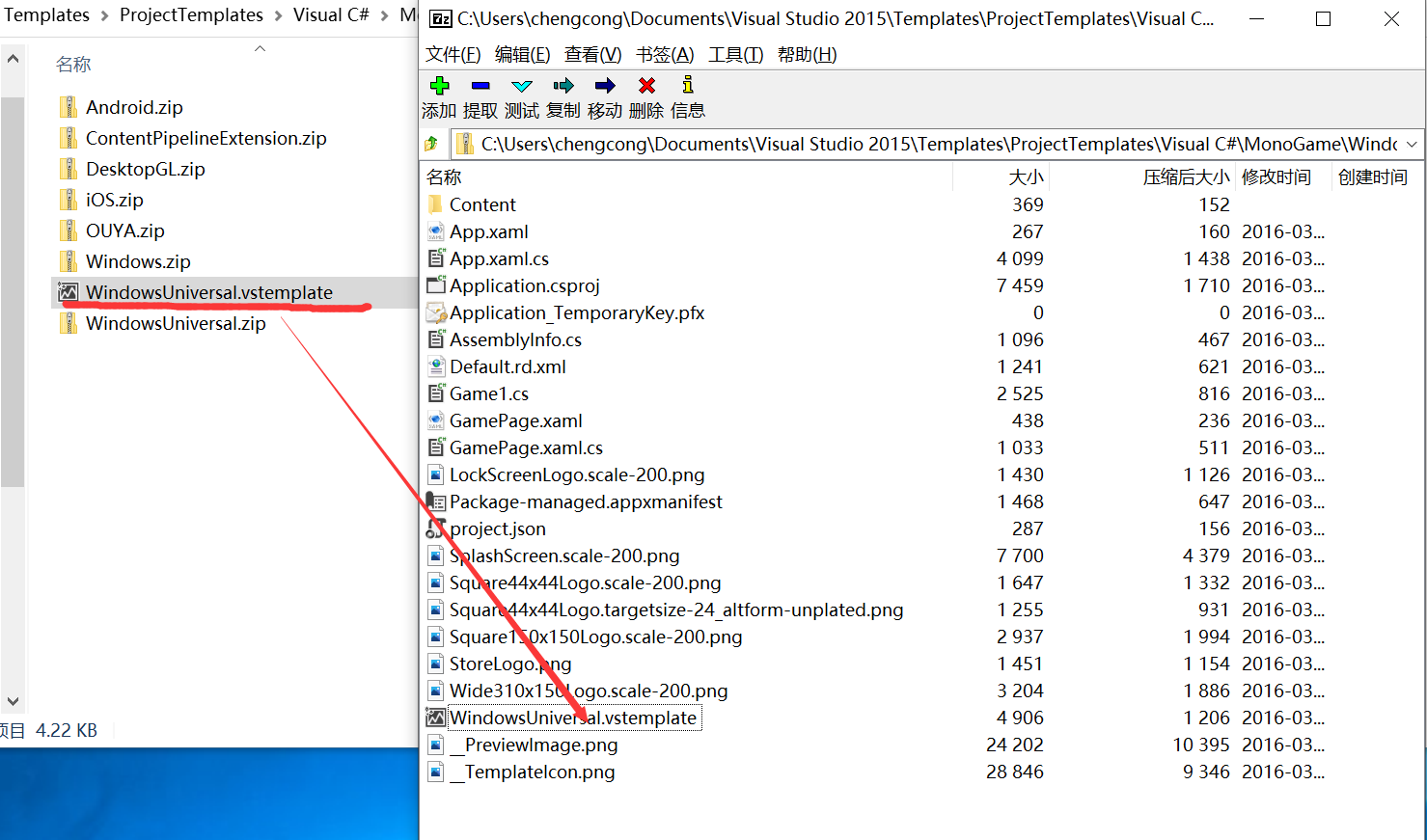The height and width of the screenshot is (840, 1427).
Task: Click the Move (移动) blue arrow icon
Action: pos(605,86)
